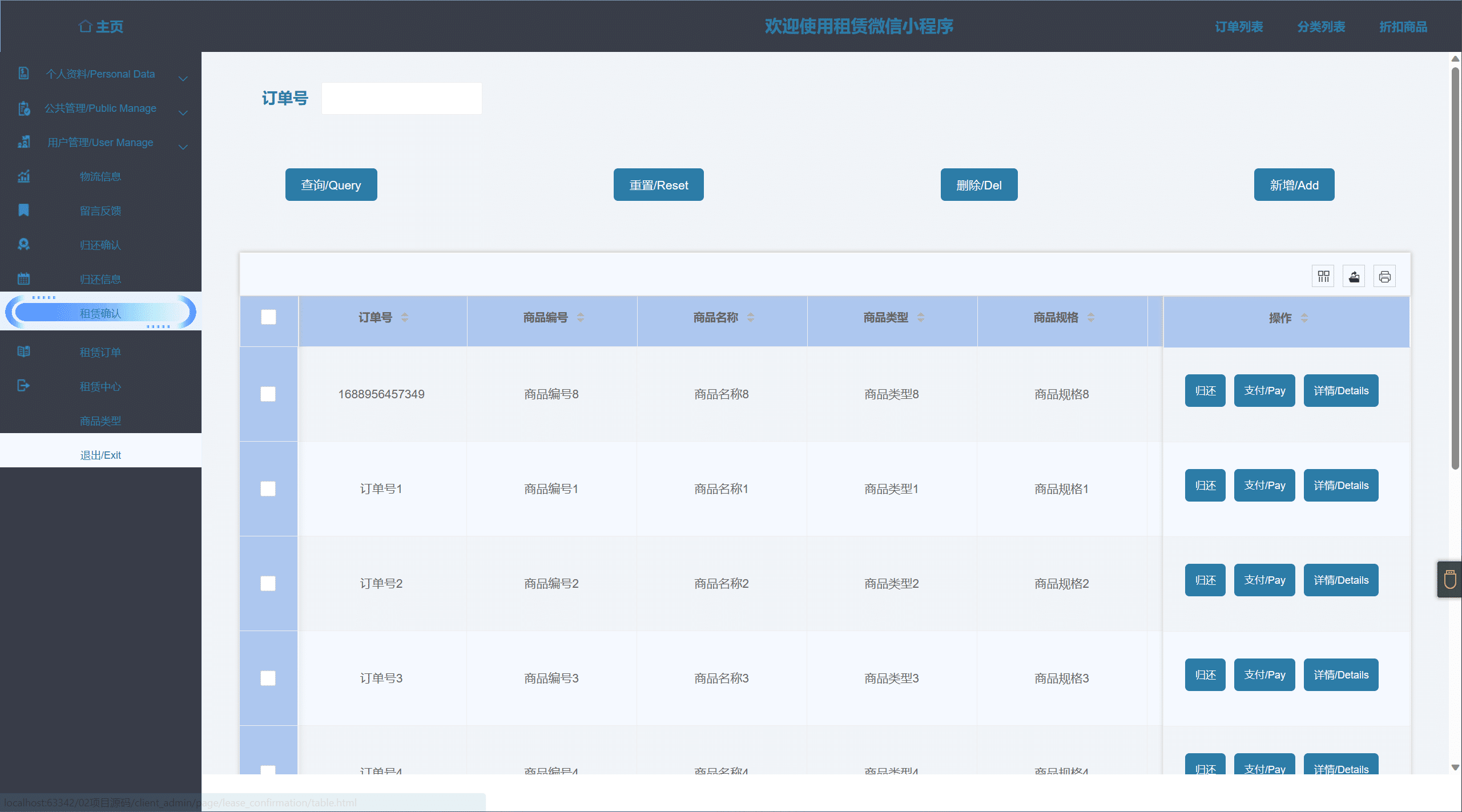
Task: Open 归还确认 in sidebar
Action: click(100, 245)
